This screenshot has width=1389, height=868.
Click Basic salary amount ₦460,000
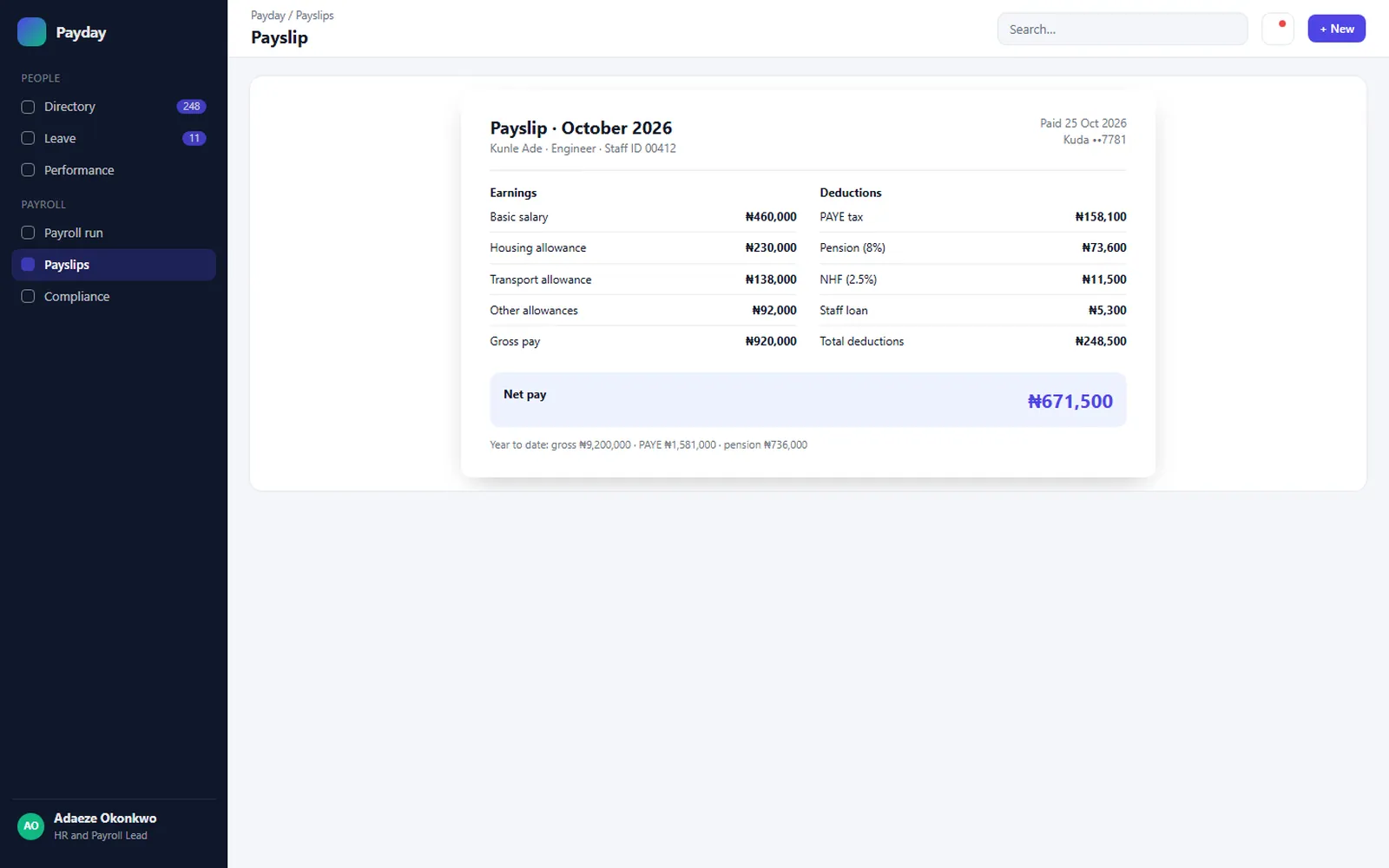pos(771,217)
